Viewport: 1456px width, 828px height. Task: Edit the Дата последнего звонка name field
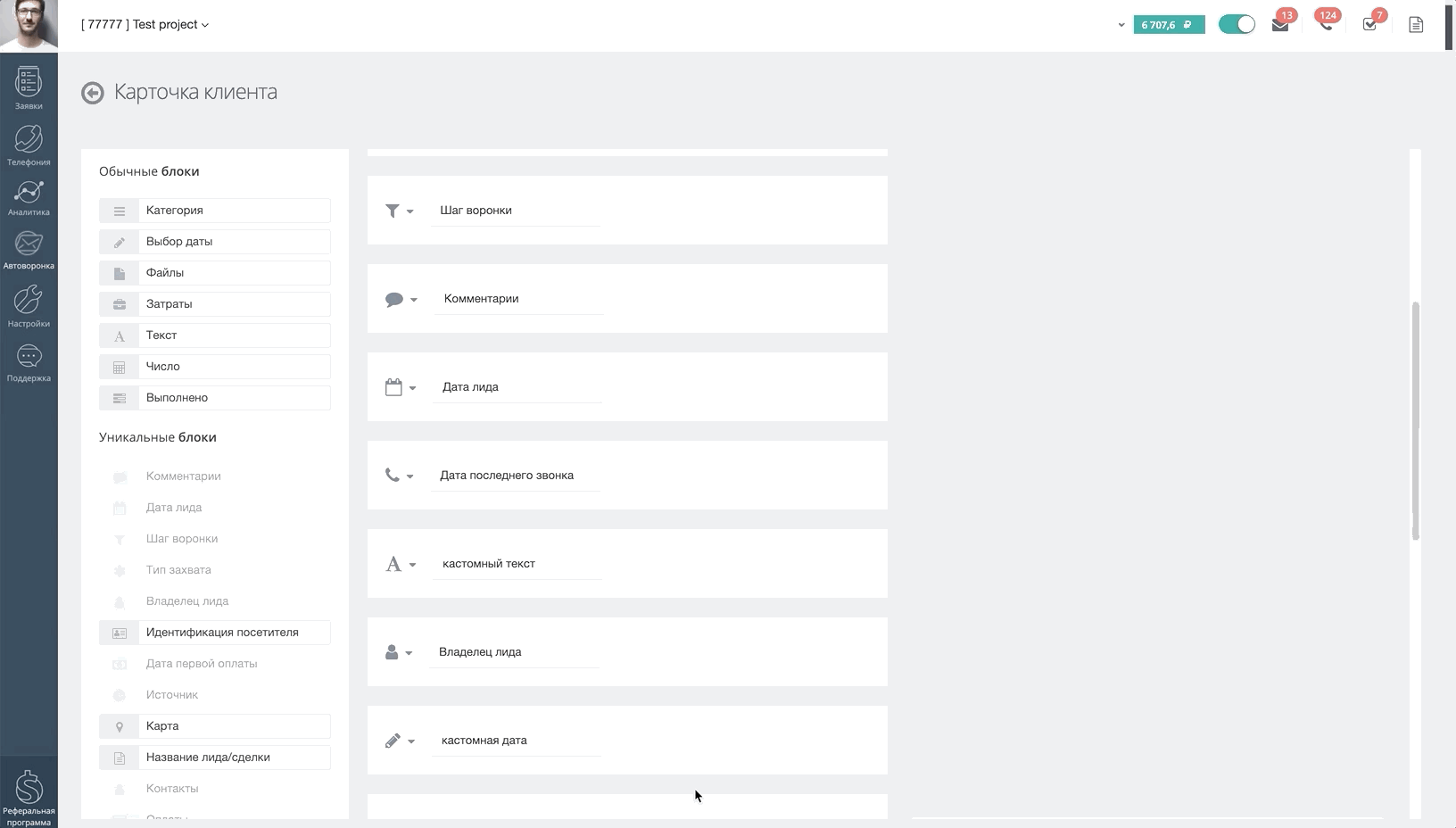pyautogui.click(x=515, y=476)
